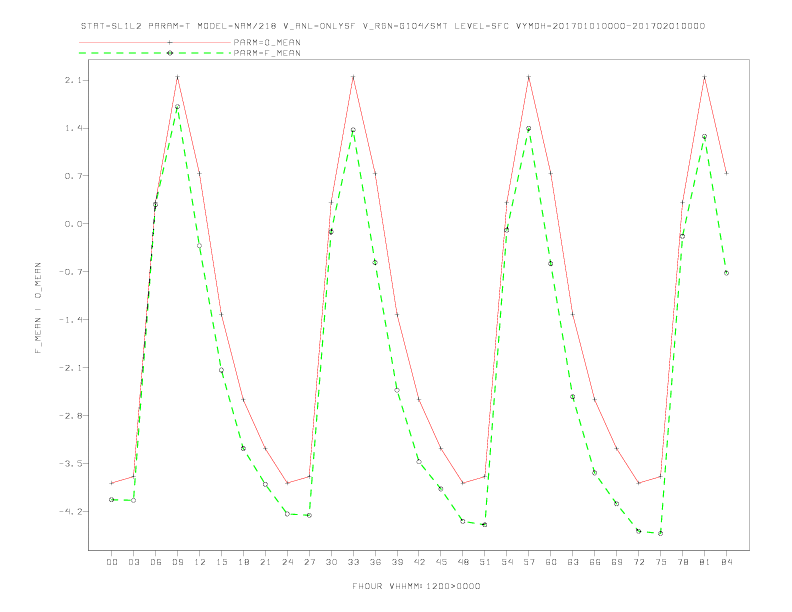Click the PARM=F_MEAN legend label
Image resolution: width=792 pixels, height=612 pixels.
(267, 53)
